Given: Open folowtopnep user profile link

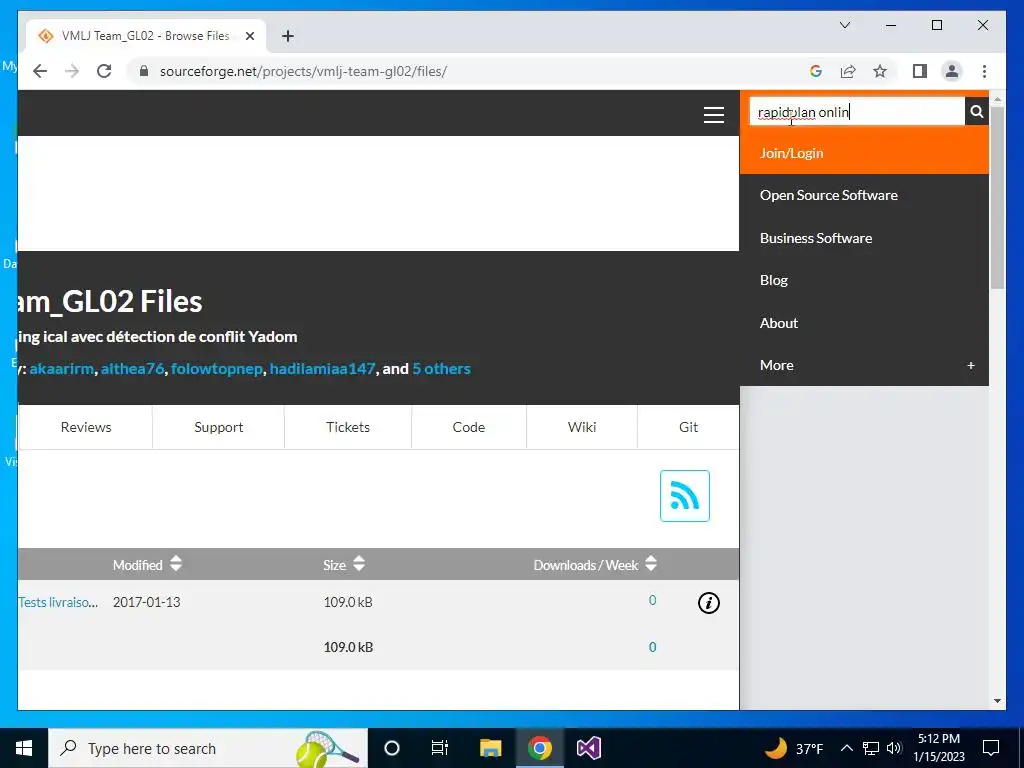Looking at the screenshot, I should (x=217, y=369).
